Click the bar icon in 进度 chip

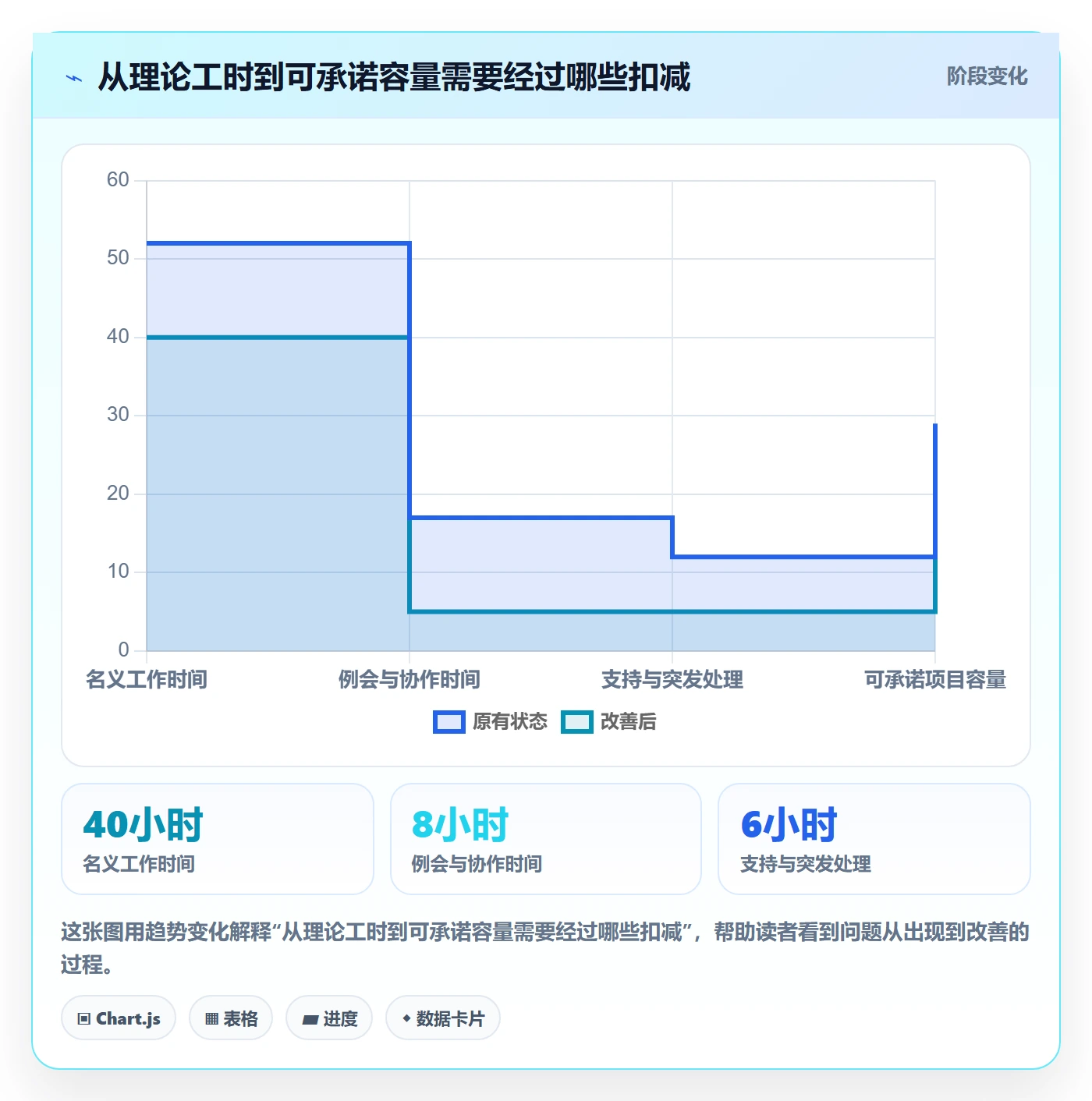click(x=310, y=1019)
